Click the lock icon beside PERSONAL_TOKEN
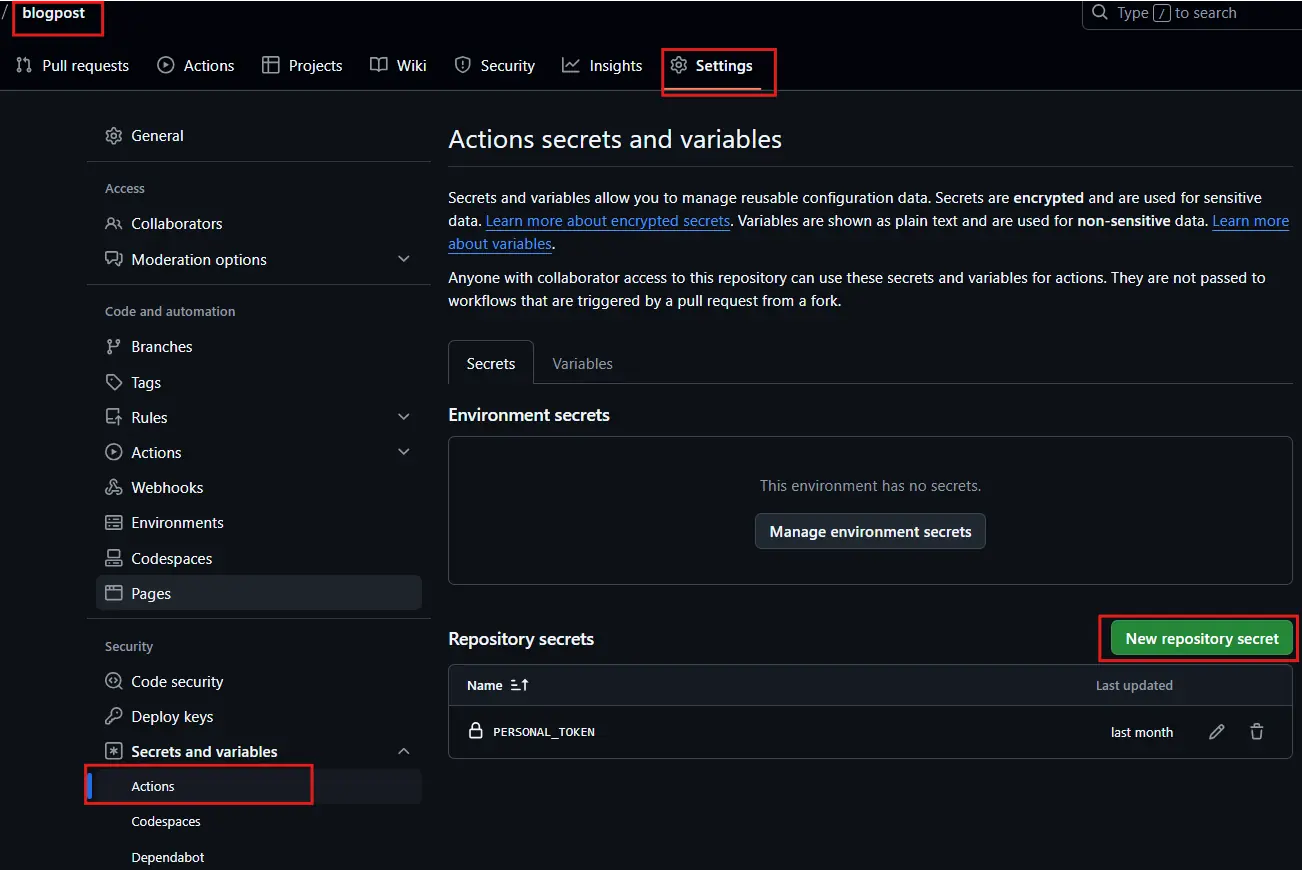 point(476,731)
